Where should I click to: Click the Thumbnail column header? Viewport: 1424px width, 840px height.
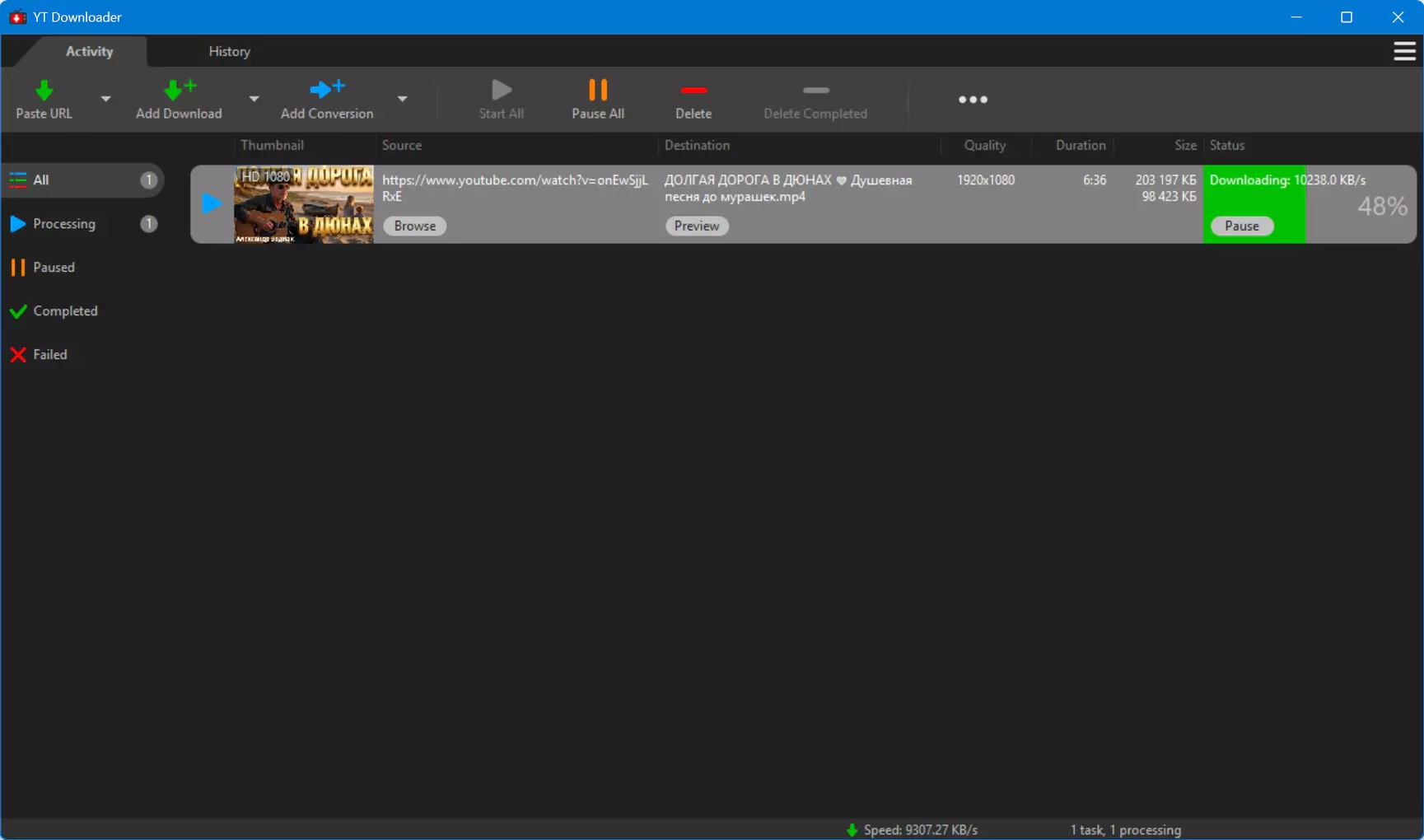[273, 145]
